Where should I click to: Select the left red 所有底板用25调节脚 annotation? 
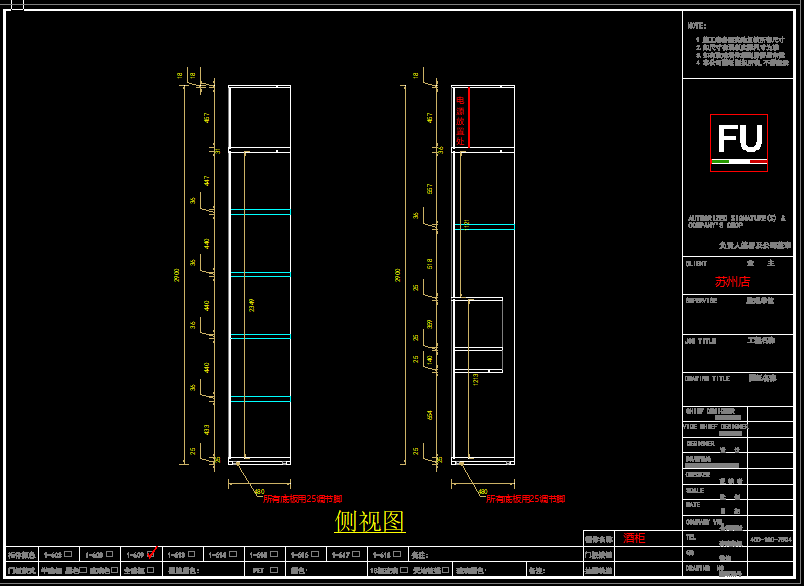[x=302, y=498]
